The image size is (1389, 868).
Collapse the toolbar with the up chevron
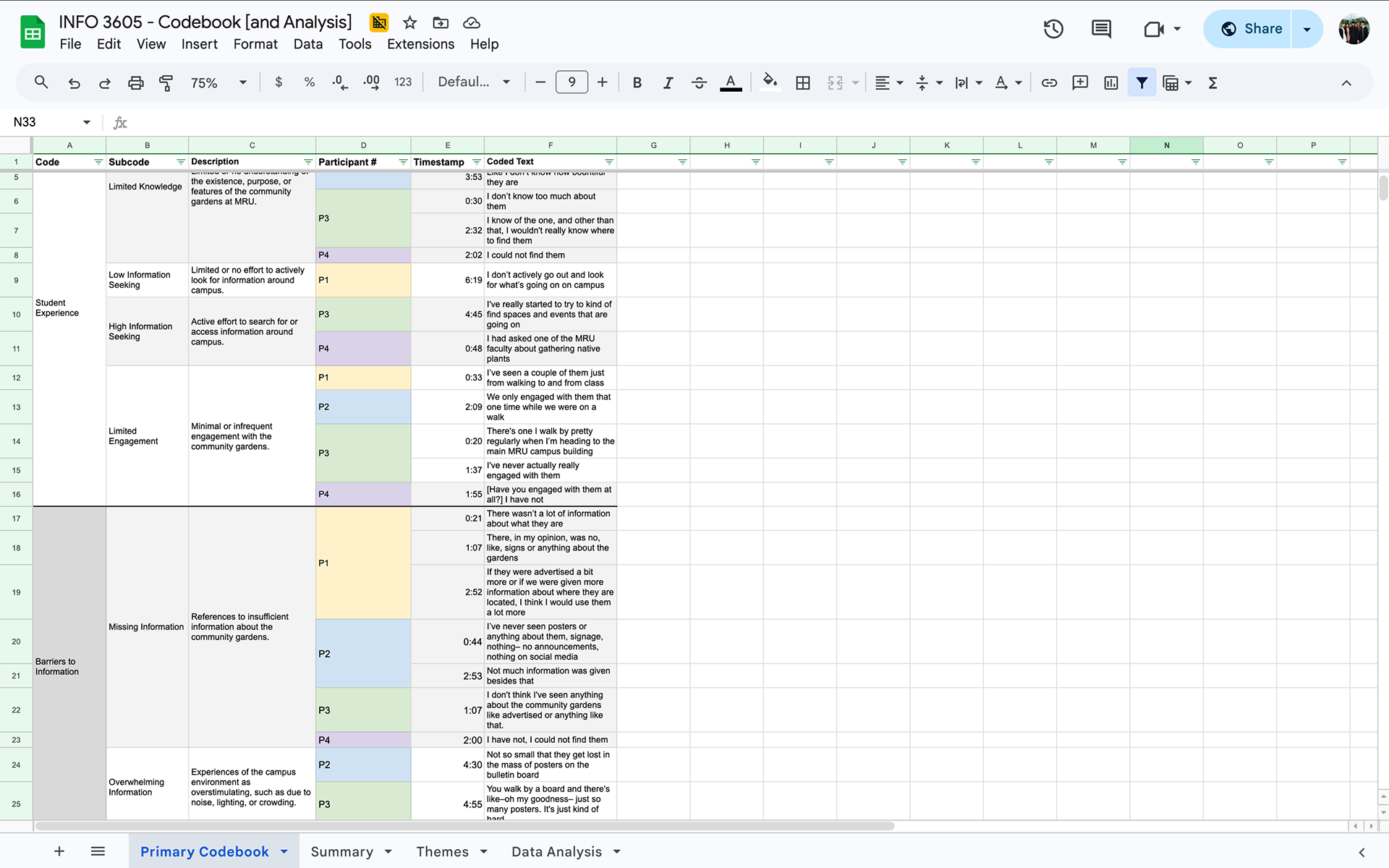coord(1346,82)
